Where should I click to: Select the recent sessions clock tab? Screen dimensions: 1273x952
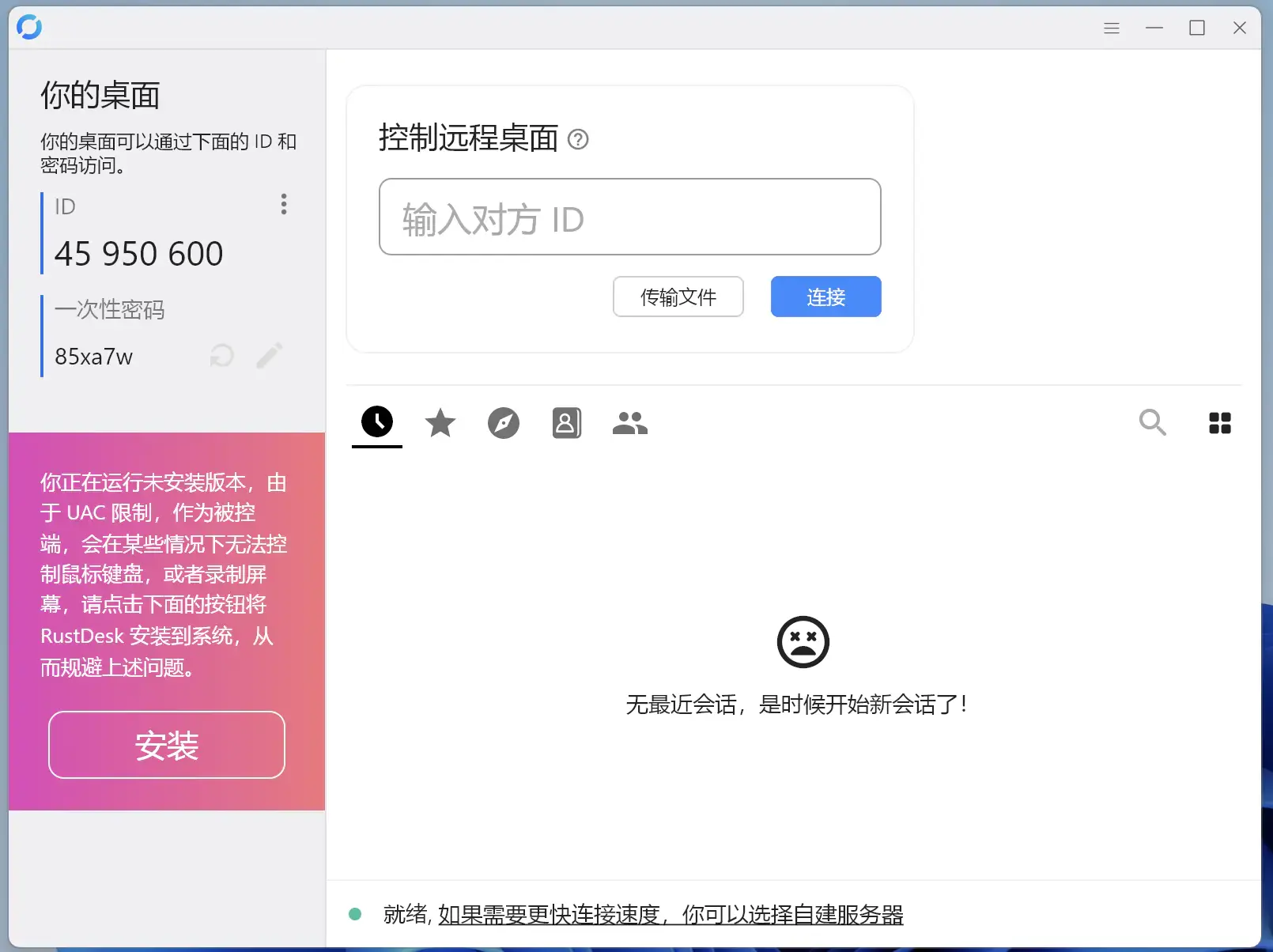click(x=377, y=422)
